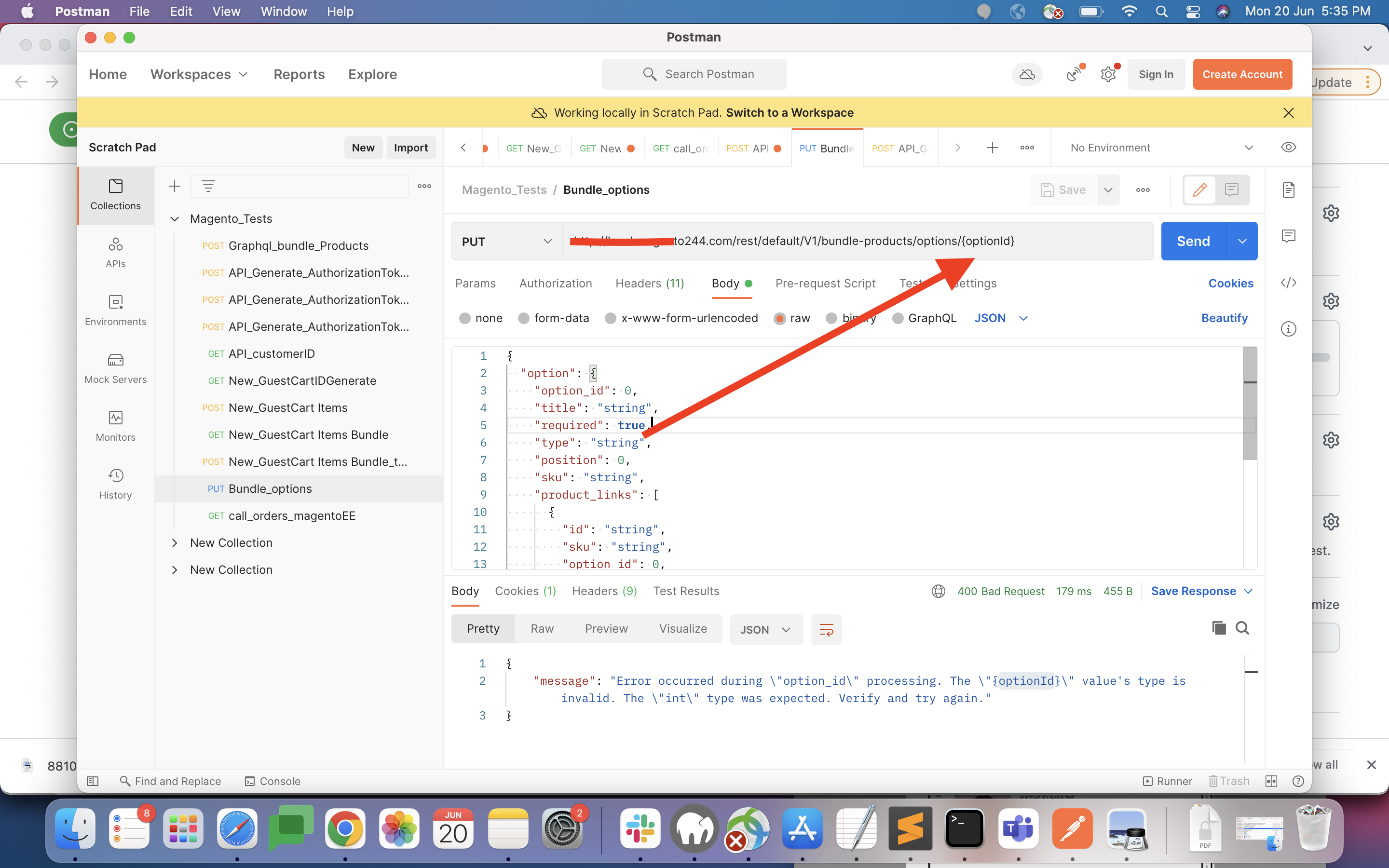Screen dimensions: 1389x868
Task: Click the code snippet icon
Action: pos(1288,283)
